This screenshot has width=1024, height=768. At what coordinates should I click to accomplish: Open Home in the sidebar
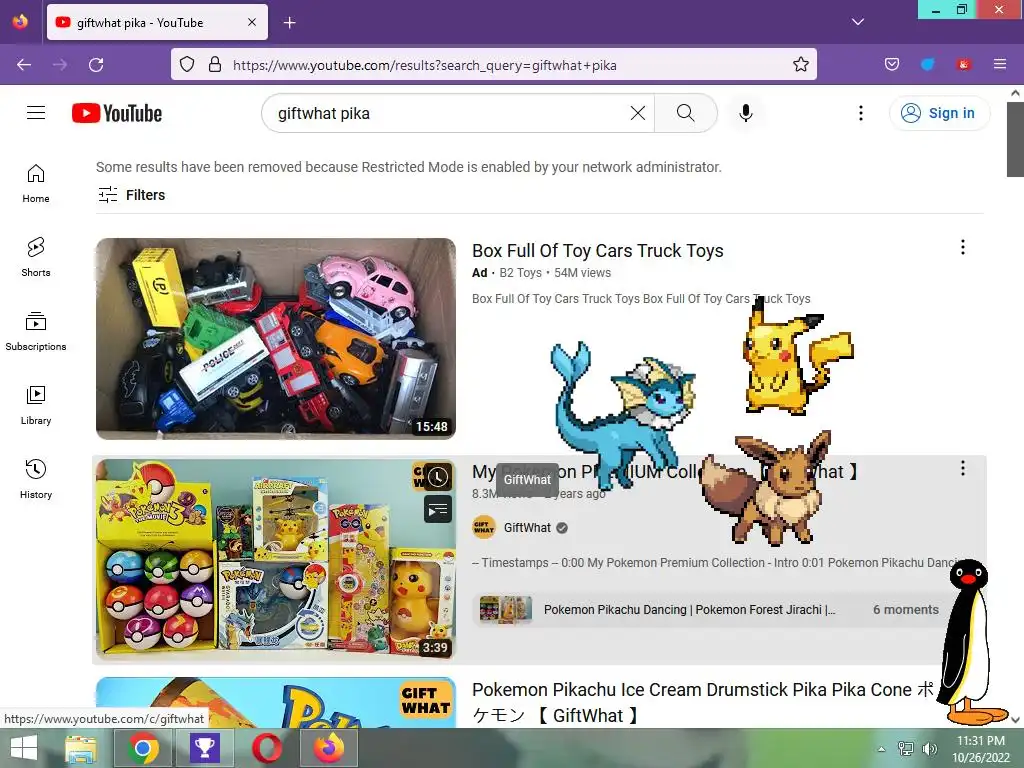[x=36, y=184]
